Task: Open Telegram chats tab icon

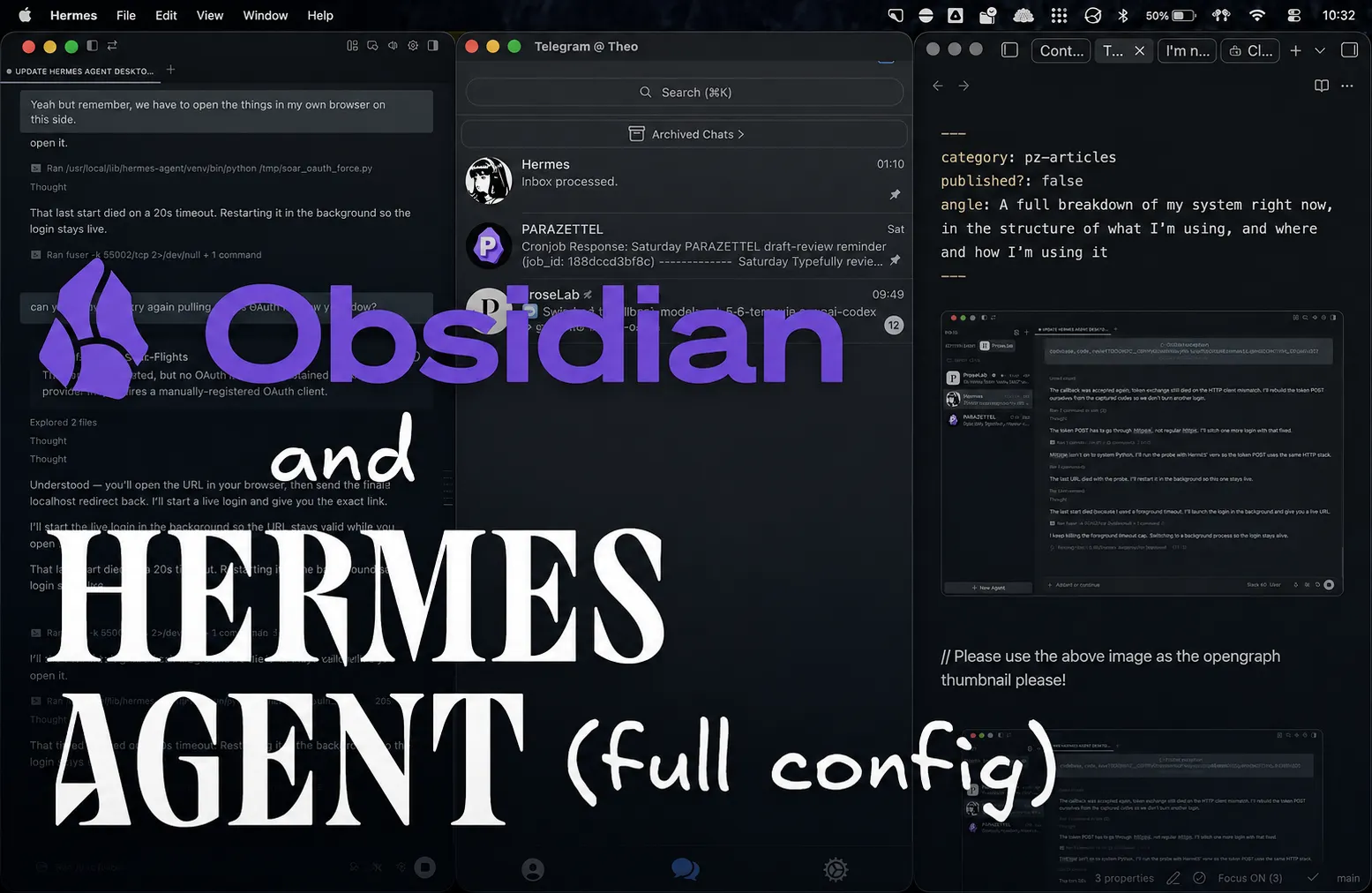Action: pyautogui.click(x=685, y=870)
